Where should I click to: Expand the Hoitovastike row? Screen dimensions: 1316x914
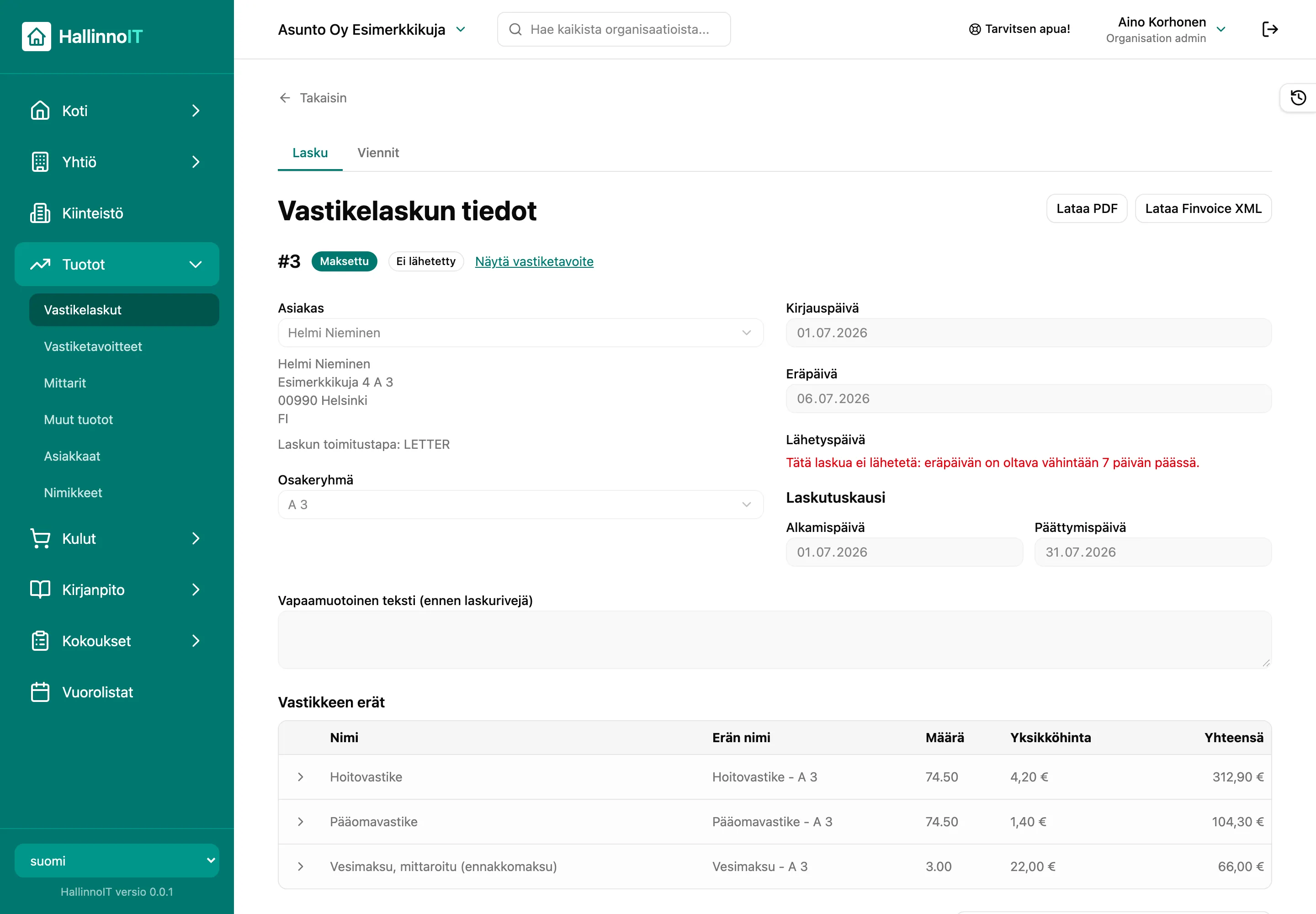[x=301, y=776]
